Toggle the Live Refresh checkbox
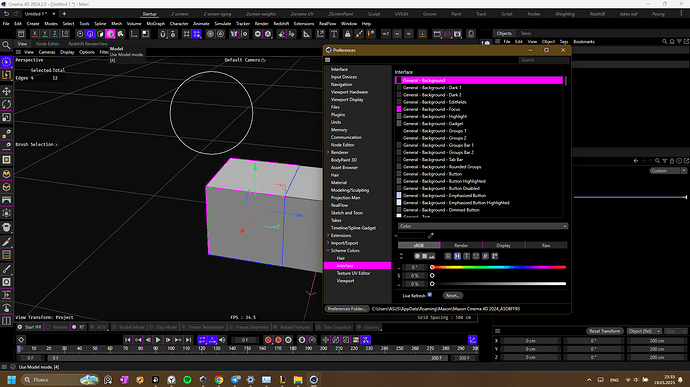Screen dimensions: 690x387 [430, 295]
